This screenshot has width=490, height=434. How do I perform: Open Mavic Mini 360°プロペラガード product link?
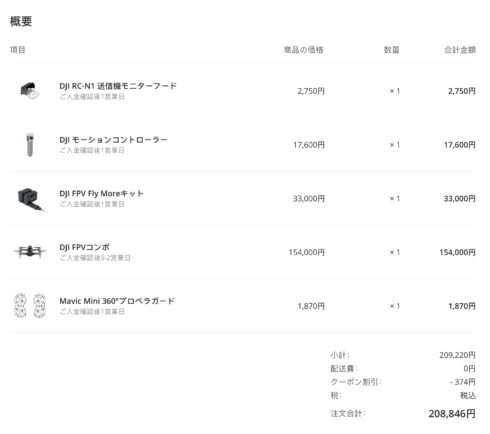117,301
